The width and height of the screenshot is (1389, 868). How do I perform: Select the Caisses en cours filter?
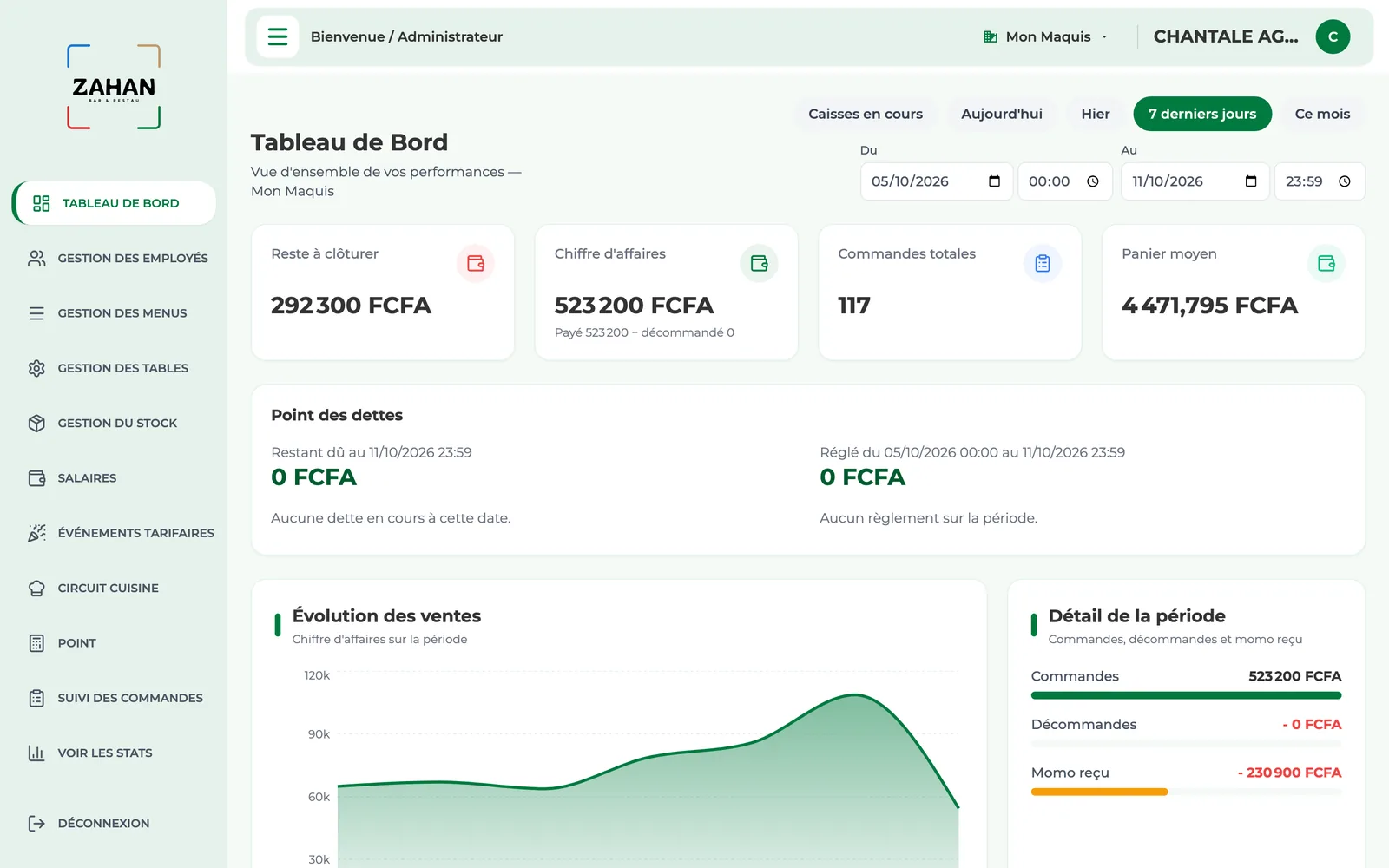click(866, 114)
